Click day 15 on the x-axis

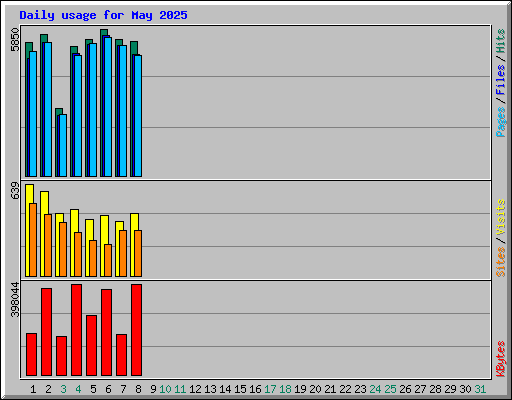(x=240, y=389)
